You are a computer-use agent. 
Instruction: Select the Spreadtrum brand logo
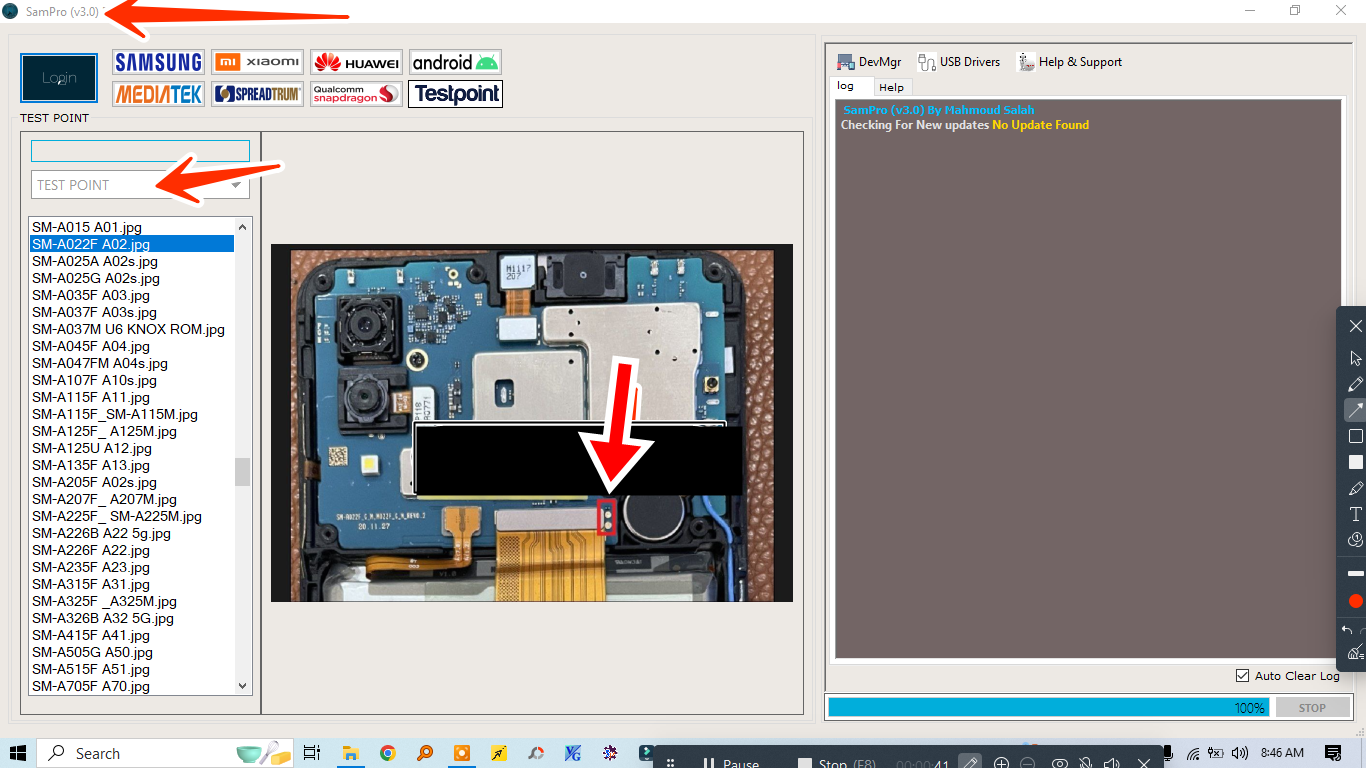[x=257, y=94]
